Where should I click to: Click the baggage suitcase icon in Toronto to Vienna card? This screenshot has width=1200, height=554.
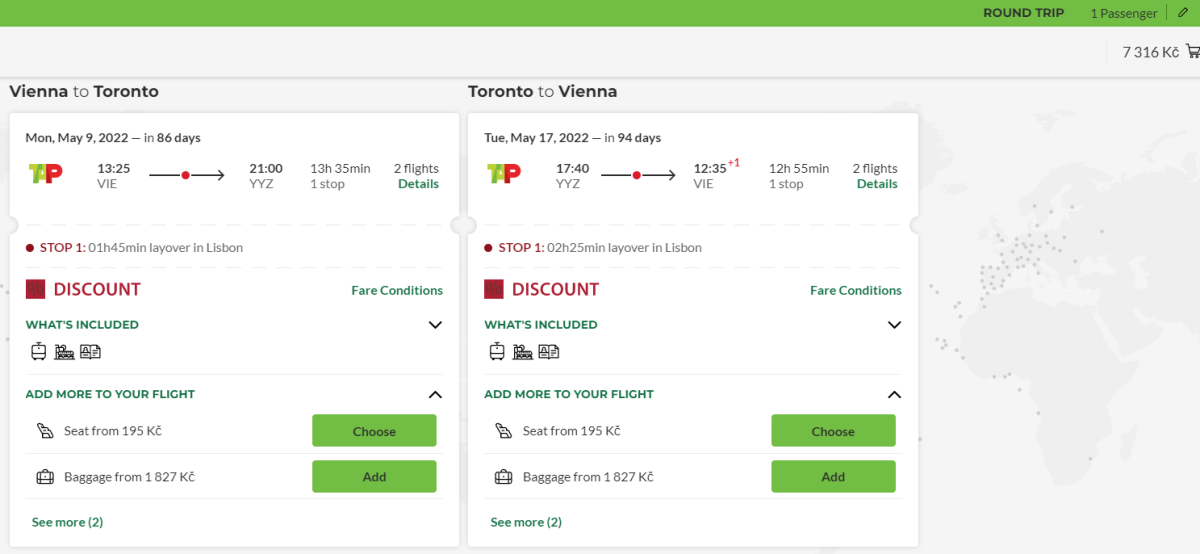[503, 477]
